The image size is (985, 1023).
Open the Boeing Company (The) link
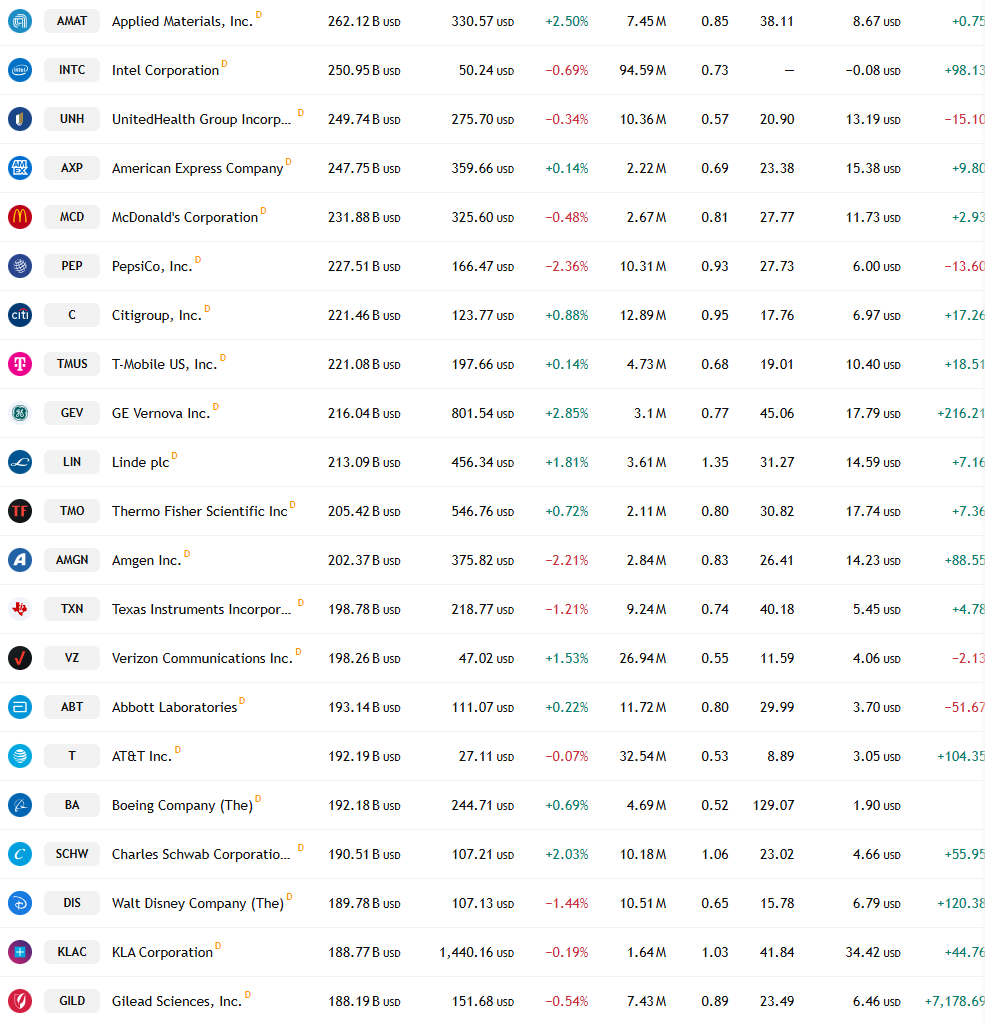pos(182,806)
